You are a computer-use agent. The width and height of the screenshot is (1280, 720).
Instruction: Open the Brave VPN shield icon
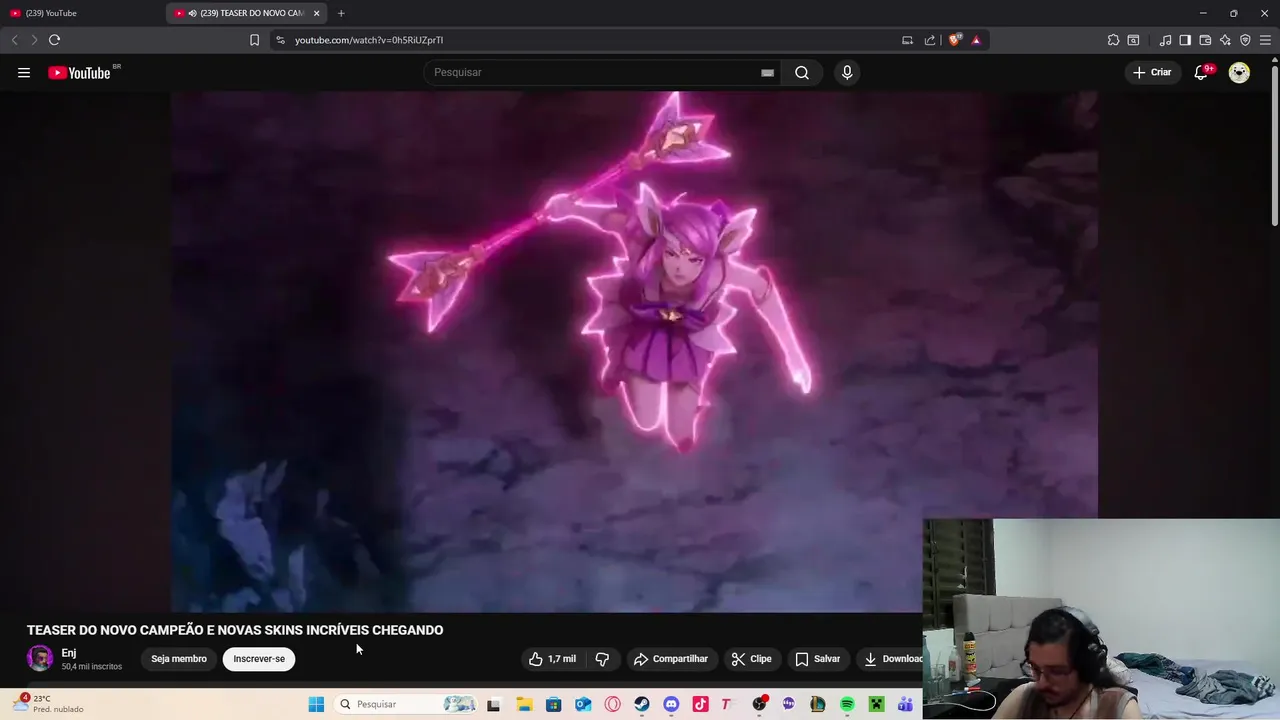pos(1245,40)
